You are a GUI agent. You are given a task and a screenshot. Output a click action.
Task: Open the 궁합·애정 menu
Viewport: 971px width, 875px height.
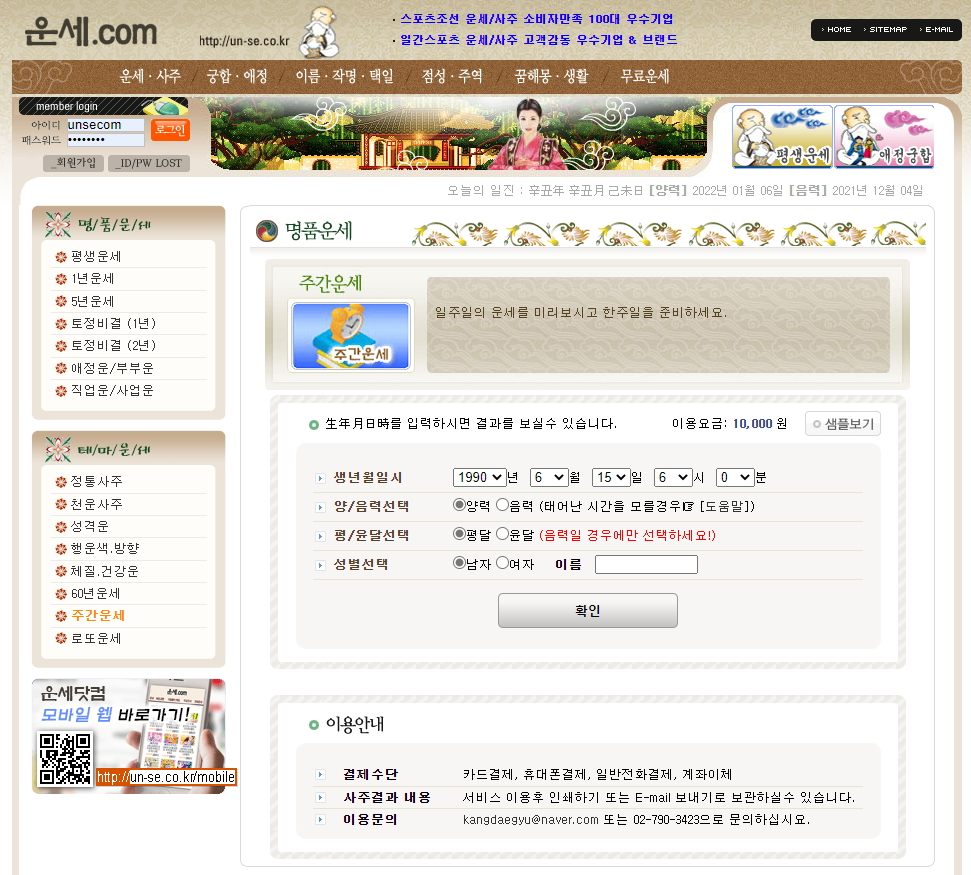point(237,76)
